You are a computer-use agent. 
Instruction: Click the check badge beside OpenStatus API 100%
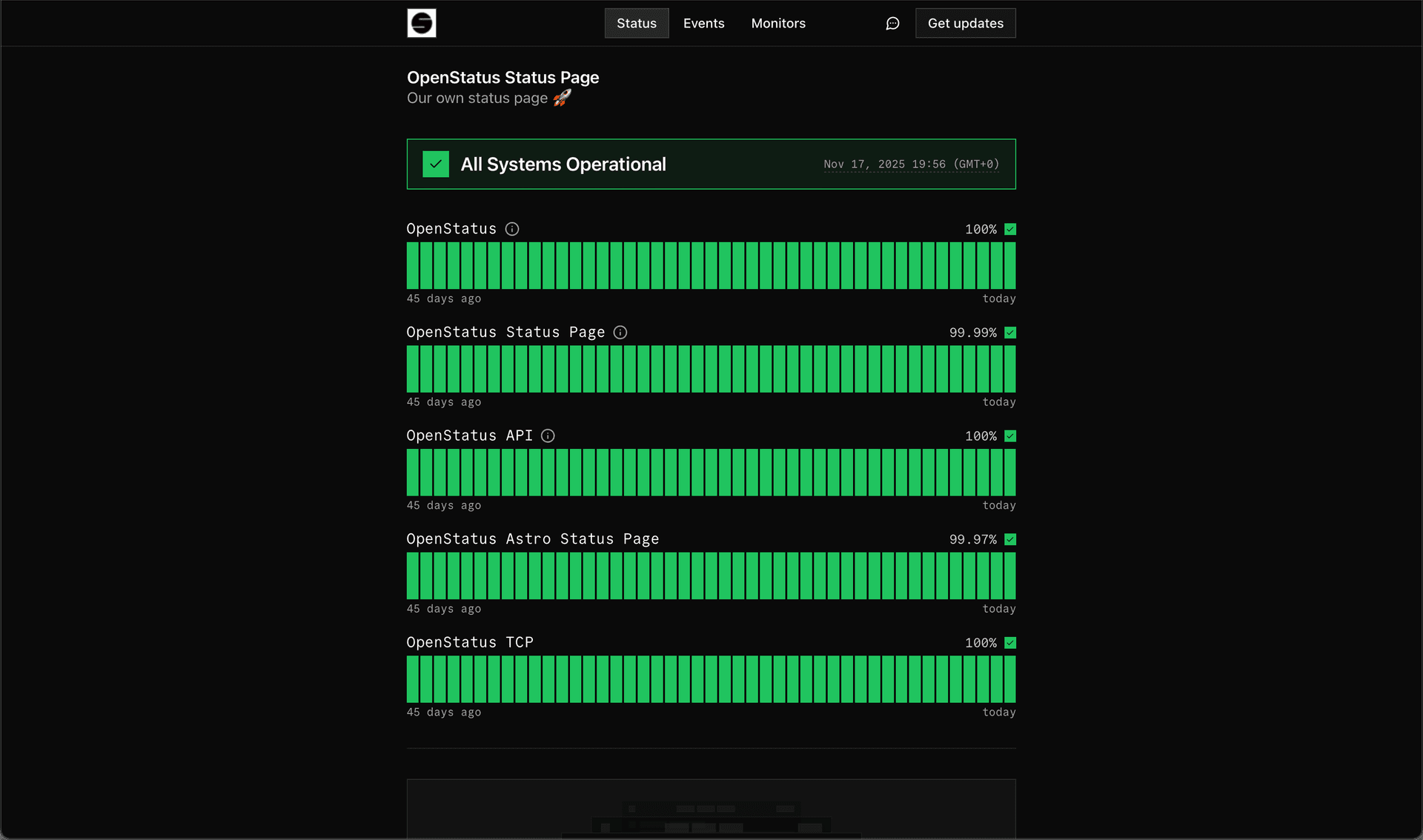coord(1010,436)
